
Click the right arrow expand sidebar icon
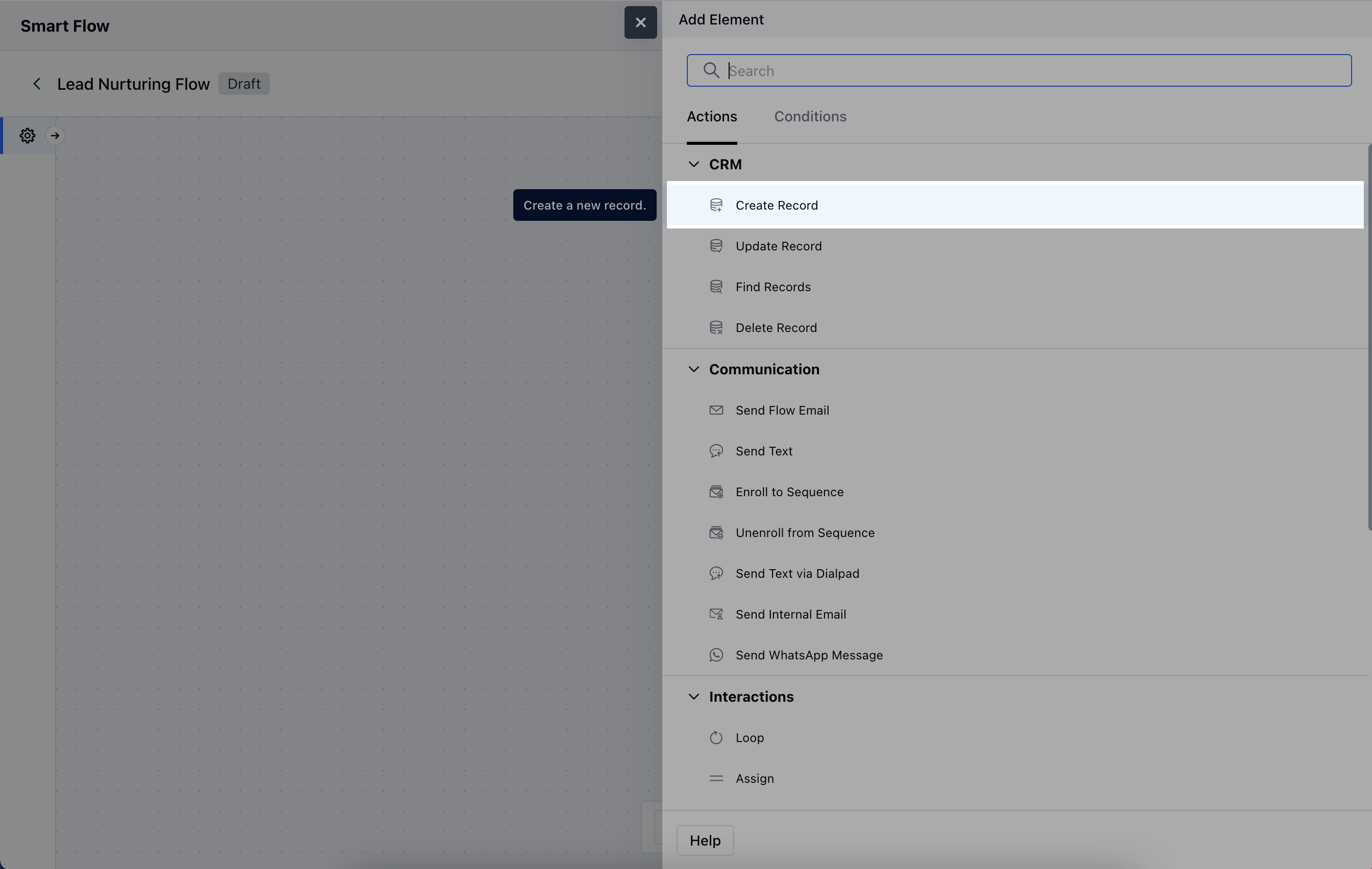point(55,136)
